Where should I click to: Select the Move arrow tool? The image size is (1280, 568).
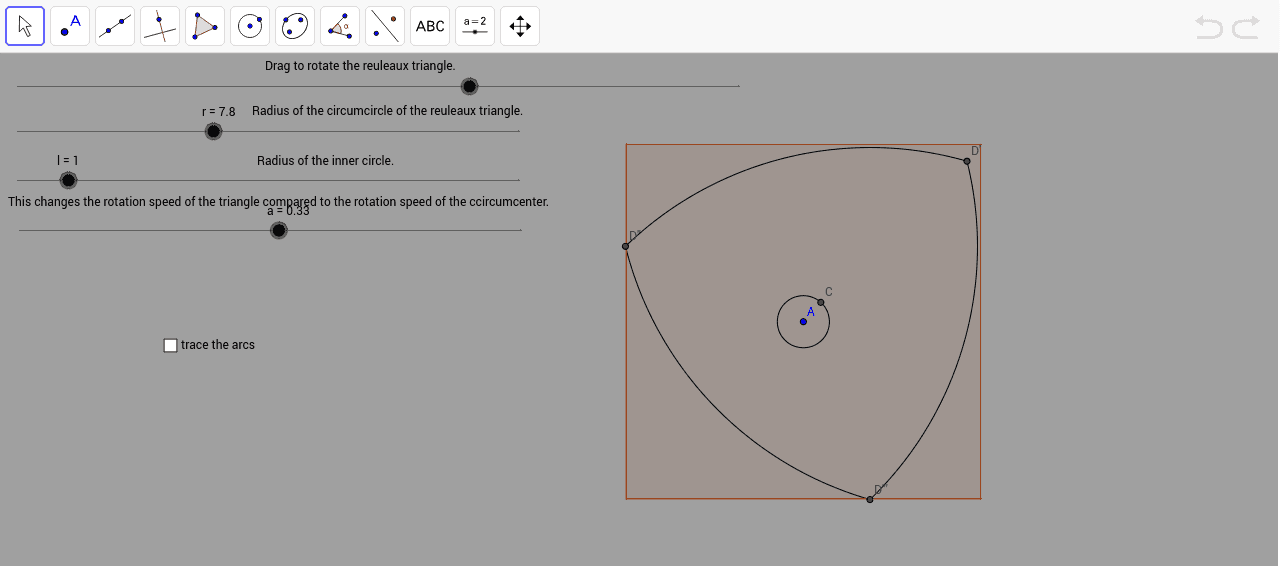tap(25, 26)
